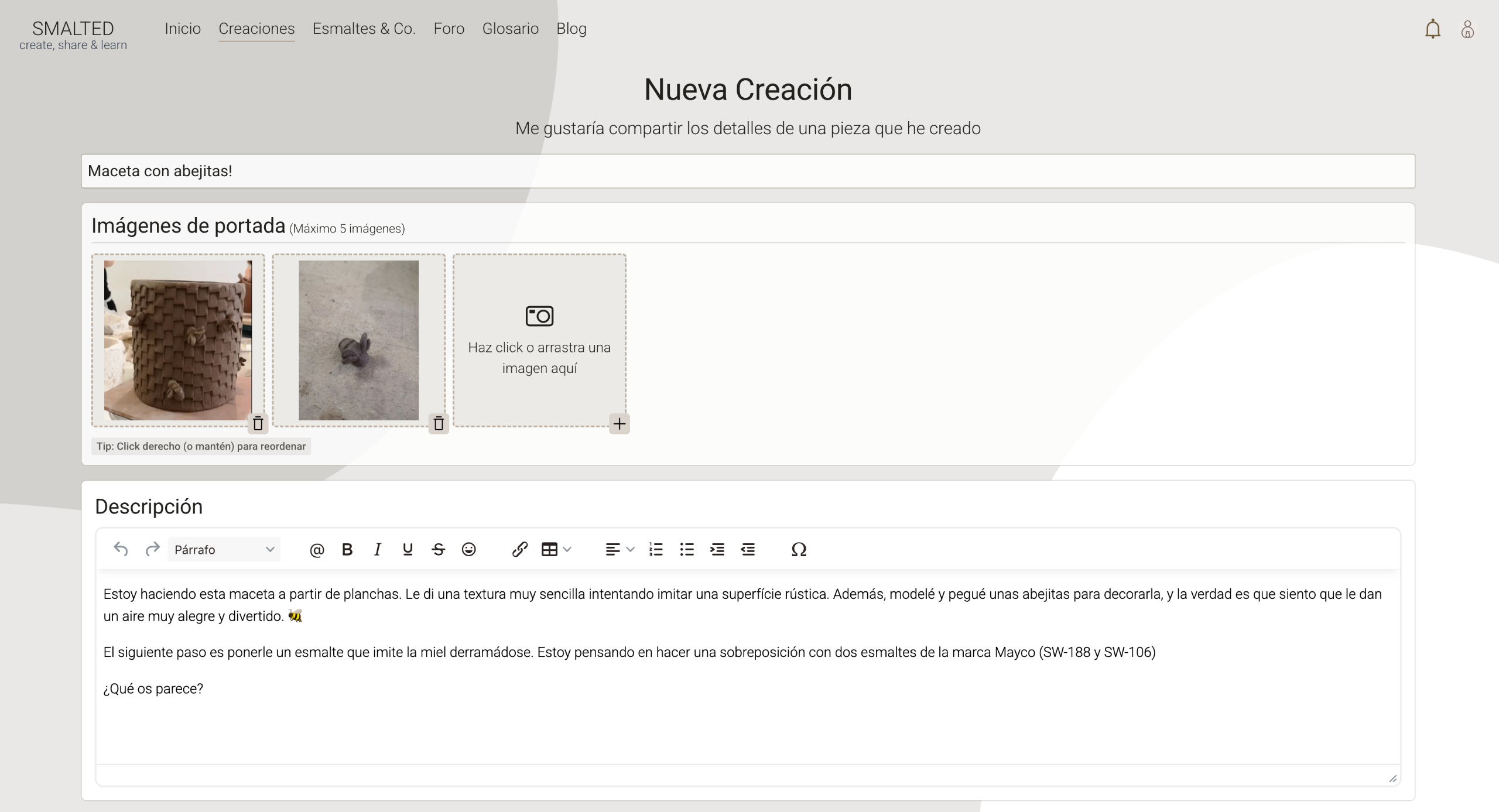Screen dimensions: 1499x812
Task: Click the notifications bell icon
Action: coord(1432,29)
